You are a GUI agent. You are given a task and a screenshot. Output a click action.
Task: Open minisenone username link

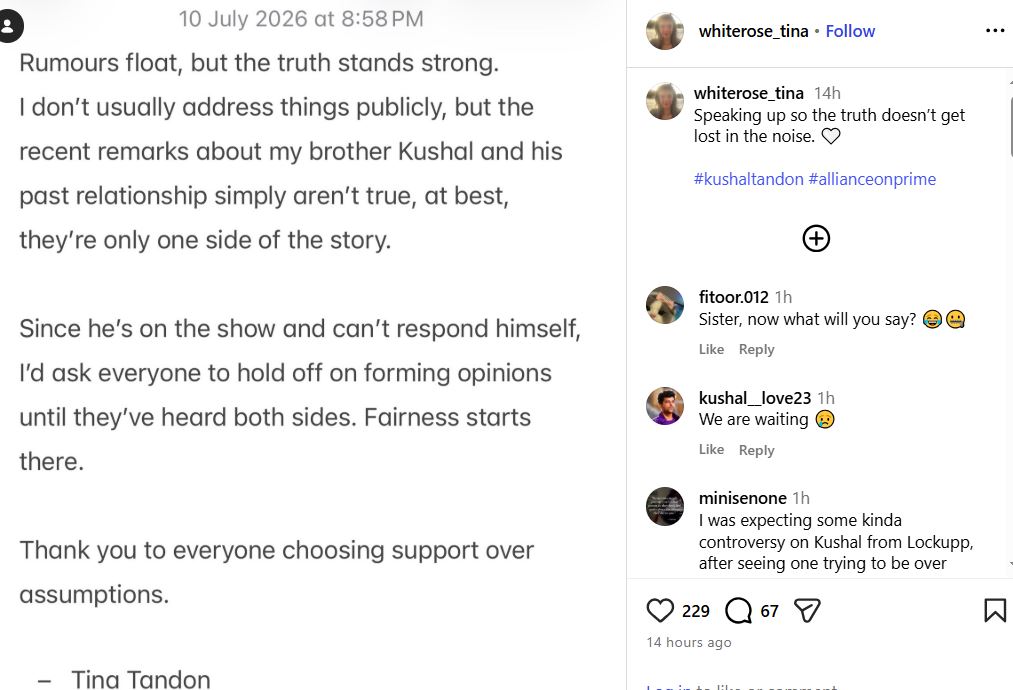742,498
